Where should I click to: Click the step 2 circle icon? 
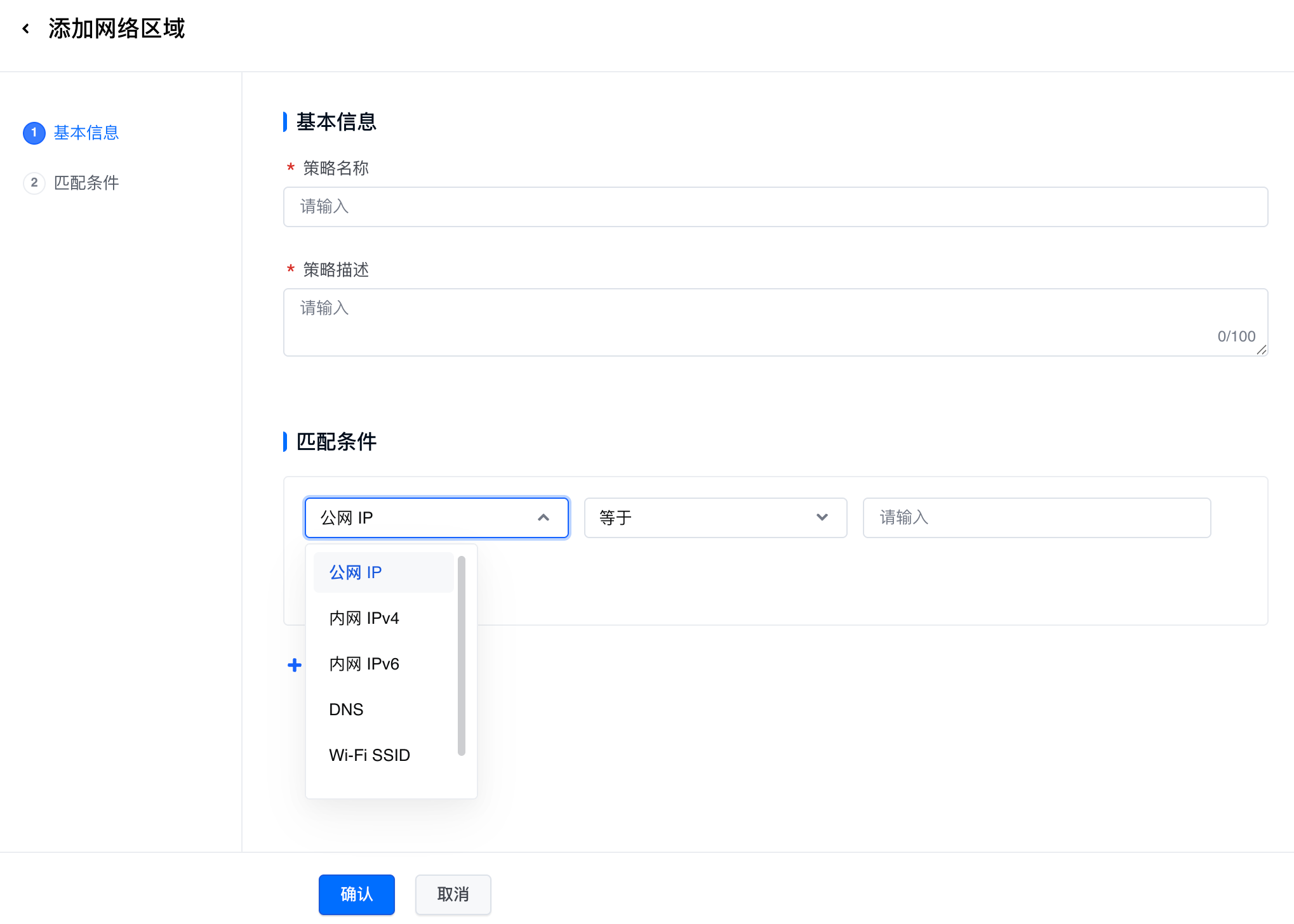coord(34,183)
